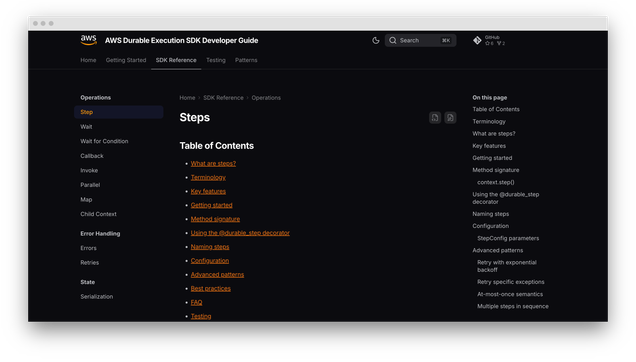Open the Getting Started tab

pos(126,60)
